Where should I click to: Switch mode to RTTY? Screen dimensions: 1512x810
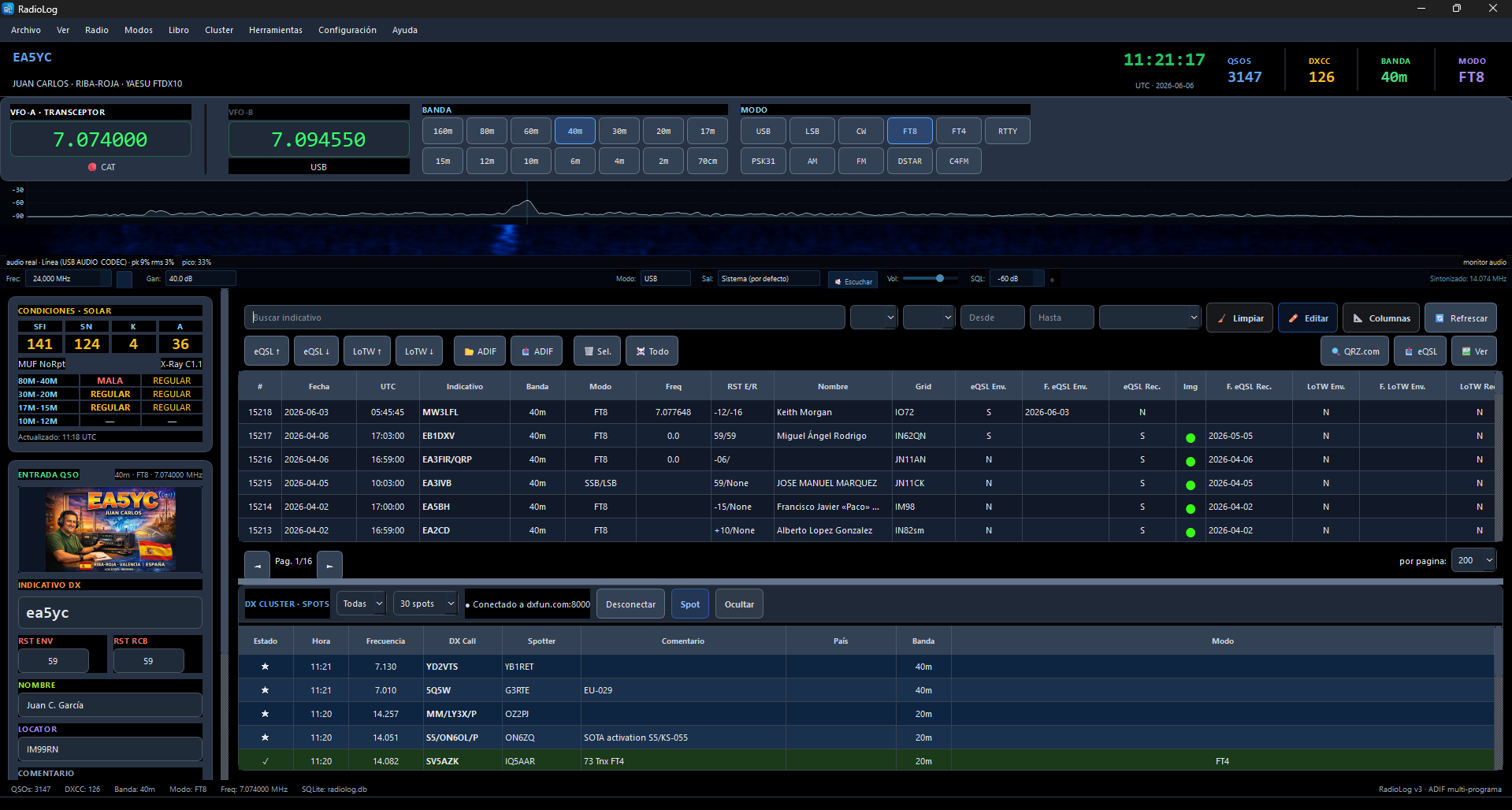(x=1008, y=132)
